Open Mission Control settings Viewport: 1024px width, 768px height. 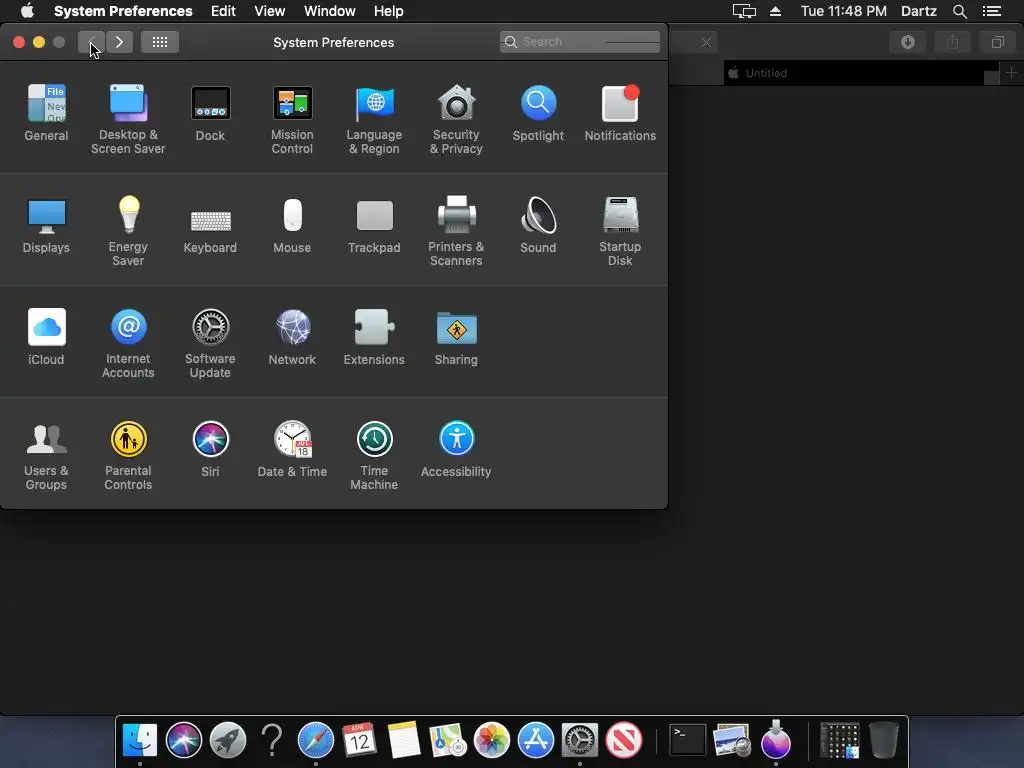292,119
